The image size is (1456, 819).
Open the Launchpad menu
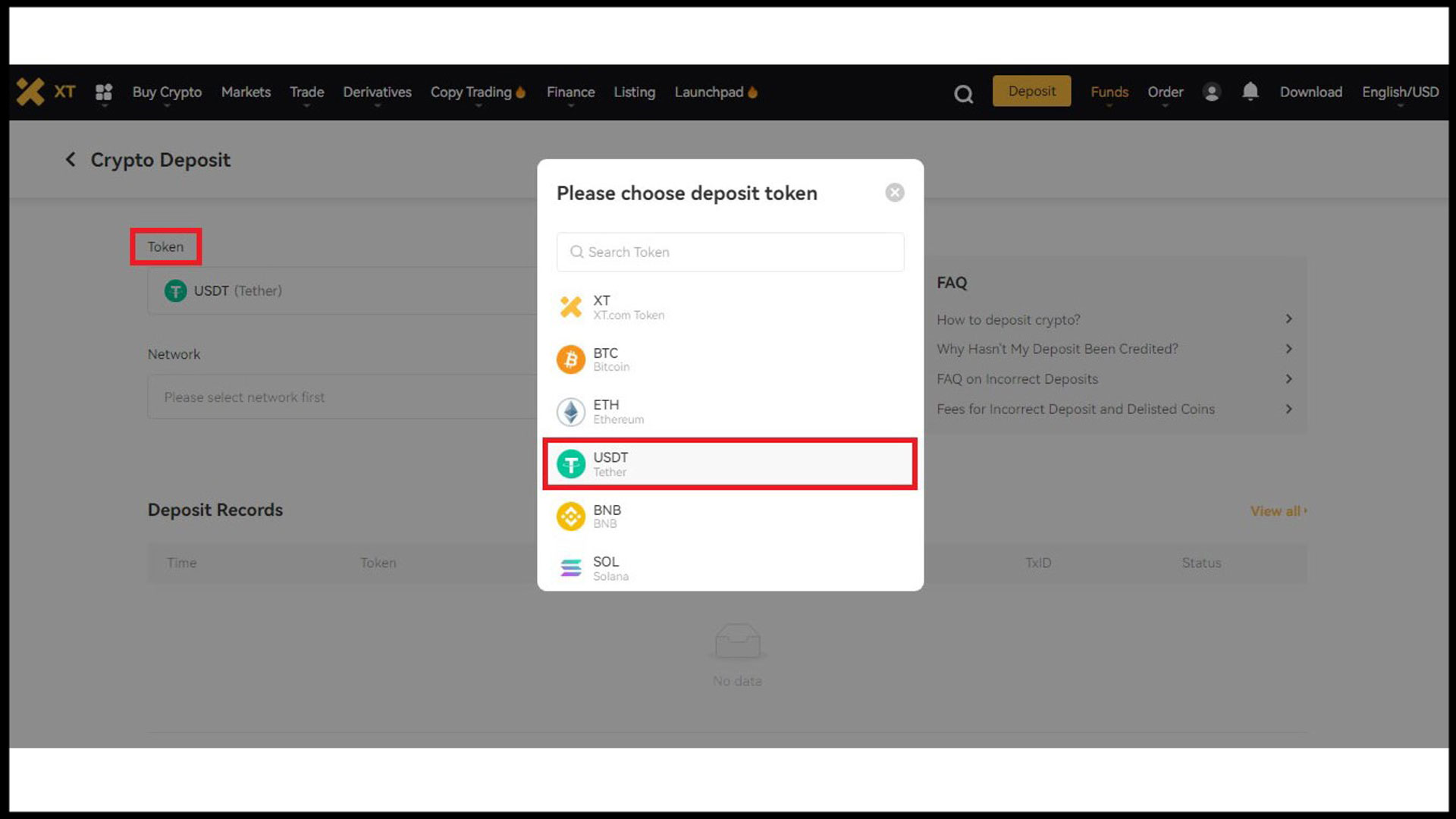click(709, 92)
